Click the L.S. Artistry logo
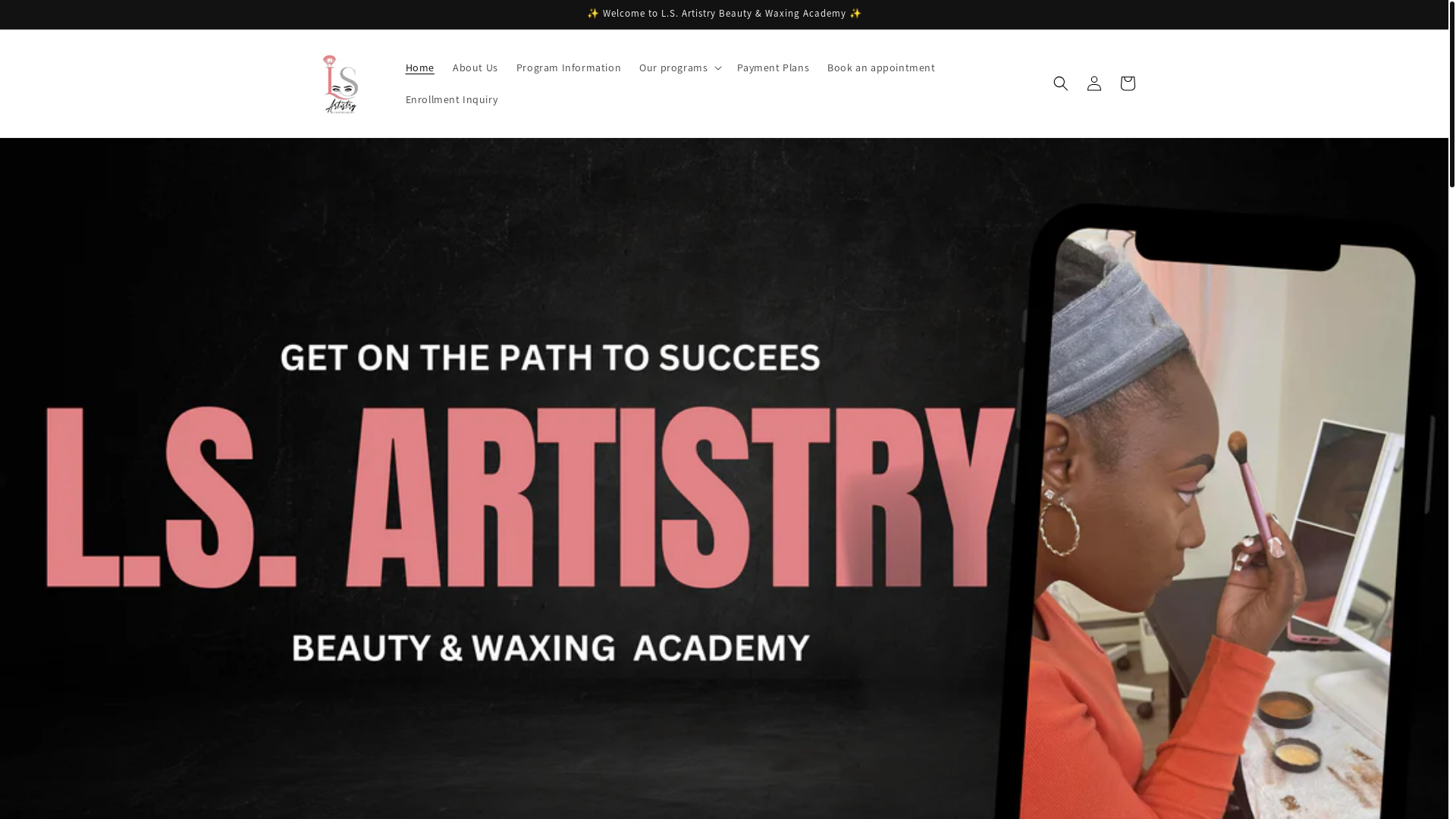Viewport: 1456px width, 819px height. pos(340,84)
